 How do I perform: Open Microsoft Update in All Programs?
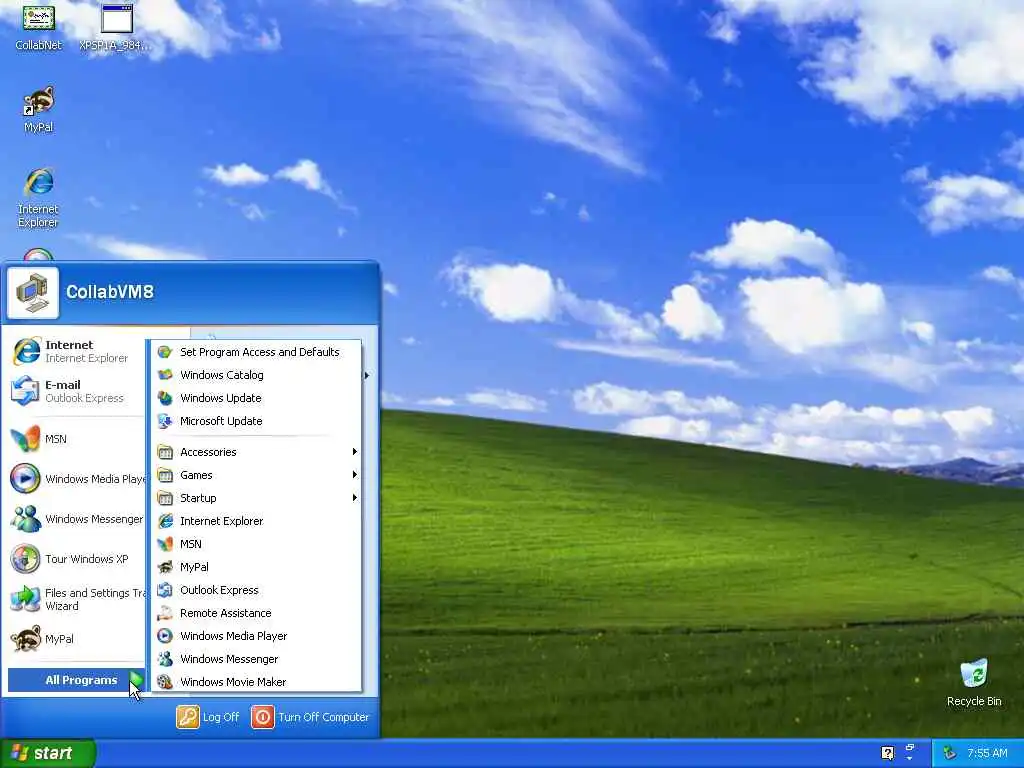point(257,421)
